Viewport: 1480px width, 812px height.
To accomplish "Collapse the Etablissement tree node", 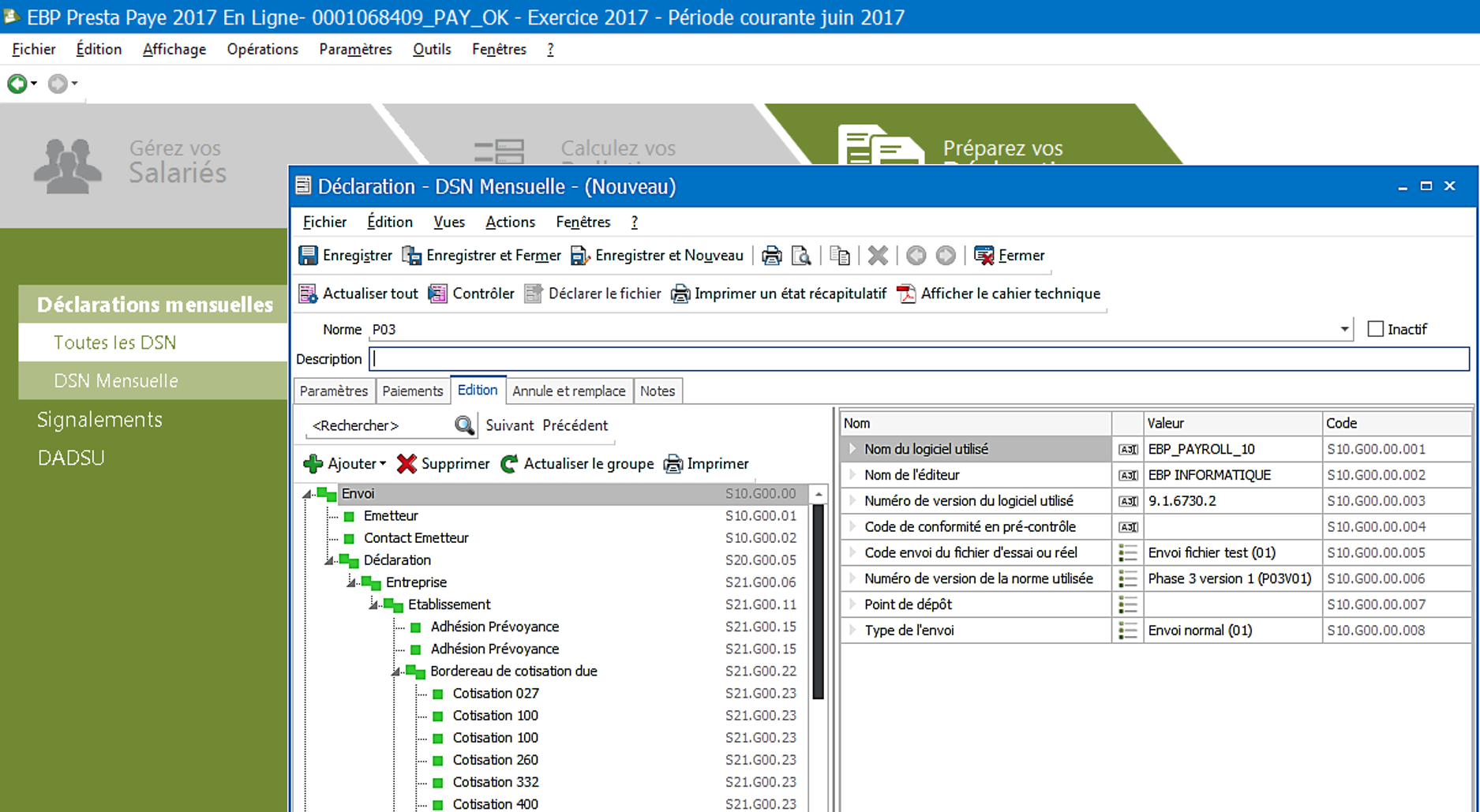I will 373,604.
